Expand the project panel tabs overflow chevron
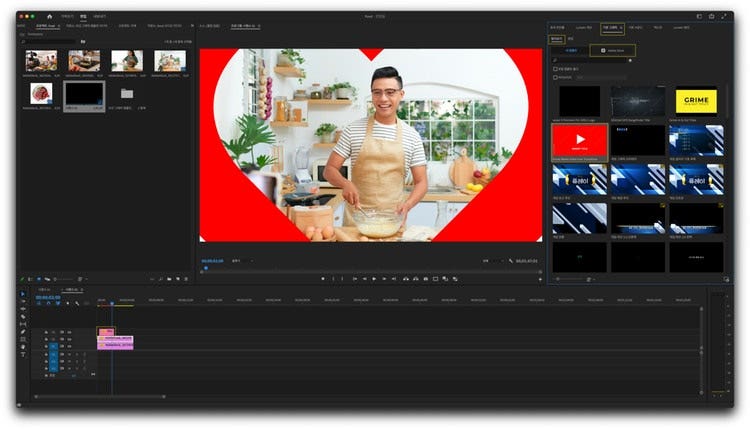Screen dimensions: 750x429 tap(191, 27)
